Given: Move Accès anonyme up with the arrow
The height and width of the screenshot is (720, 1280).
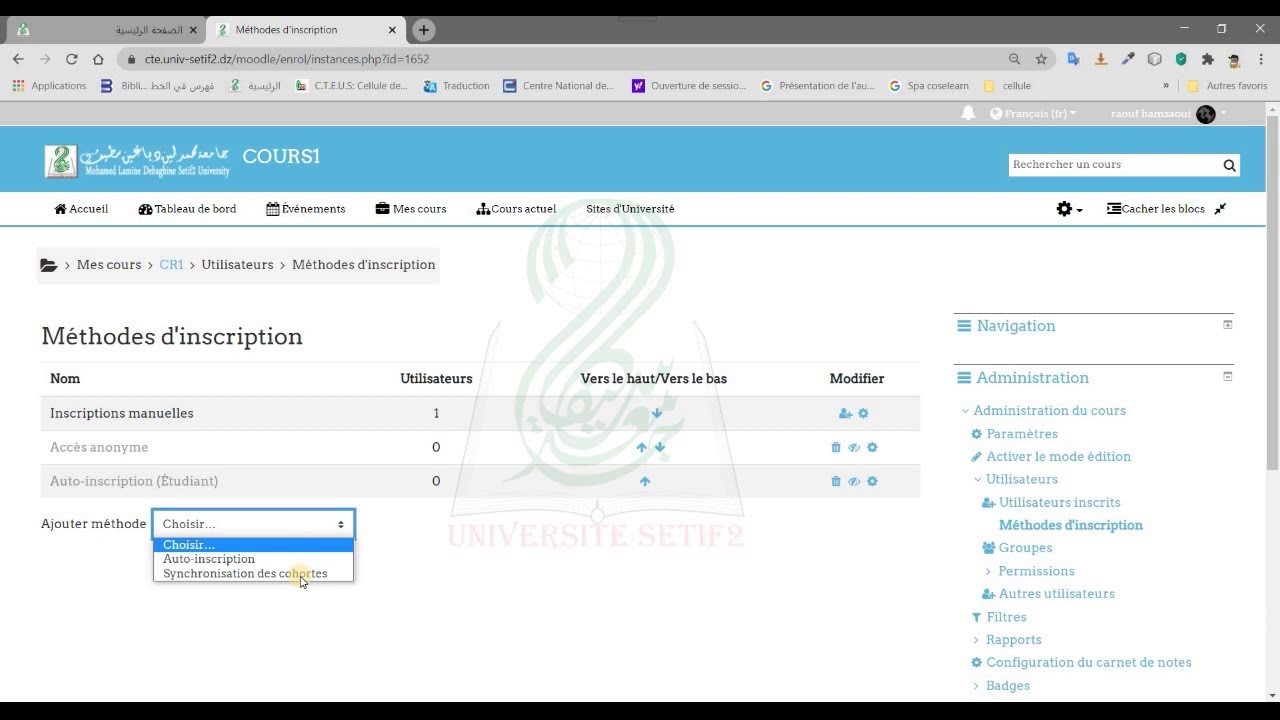Looking at the screenshot, I should 642,447.
